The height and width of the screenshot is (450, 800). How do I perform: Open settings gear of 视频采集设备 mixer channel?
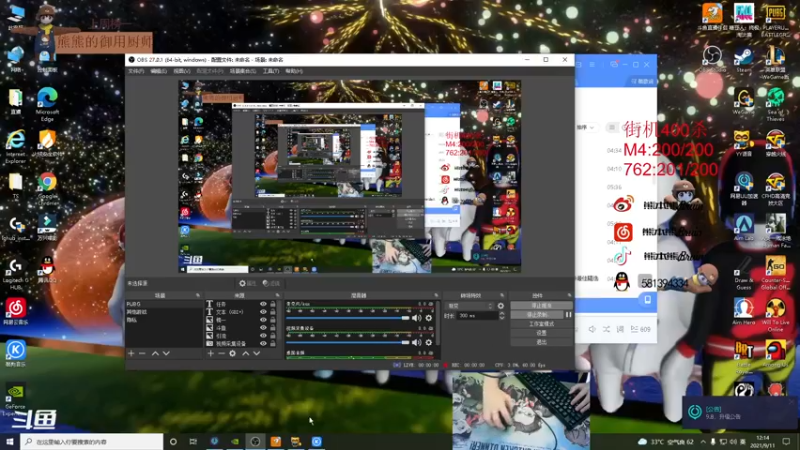(x=429, y=342)
